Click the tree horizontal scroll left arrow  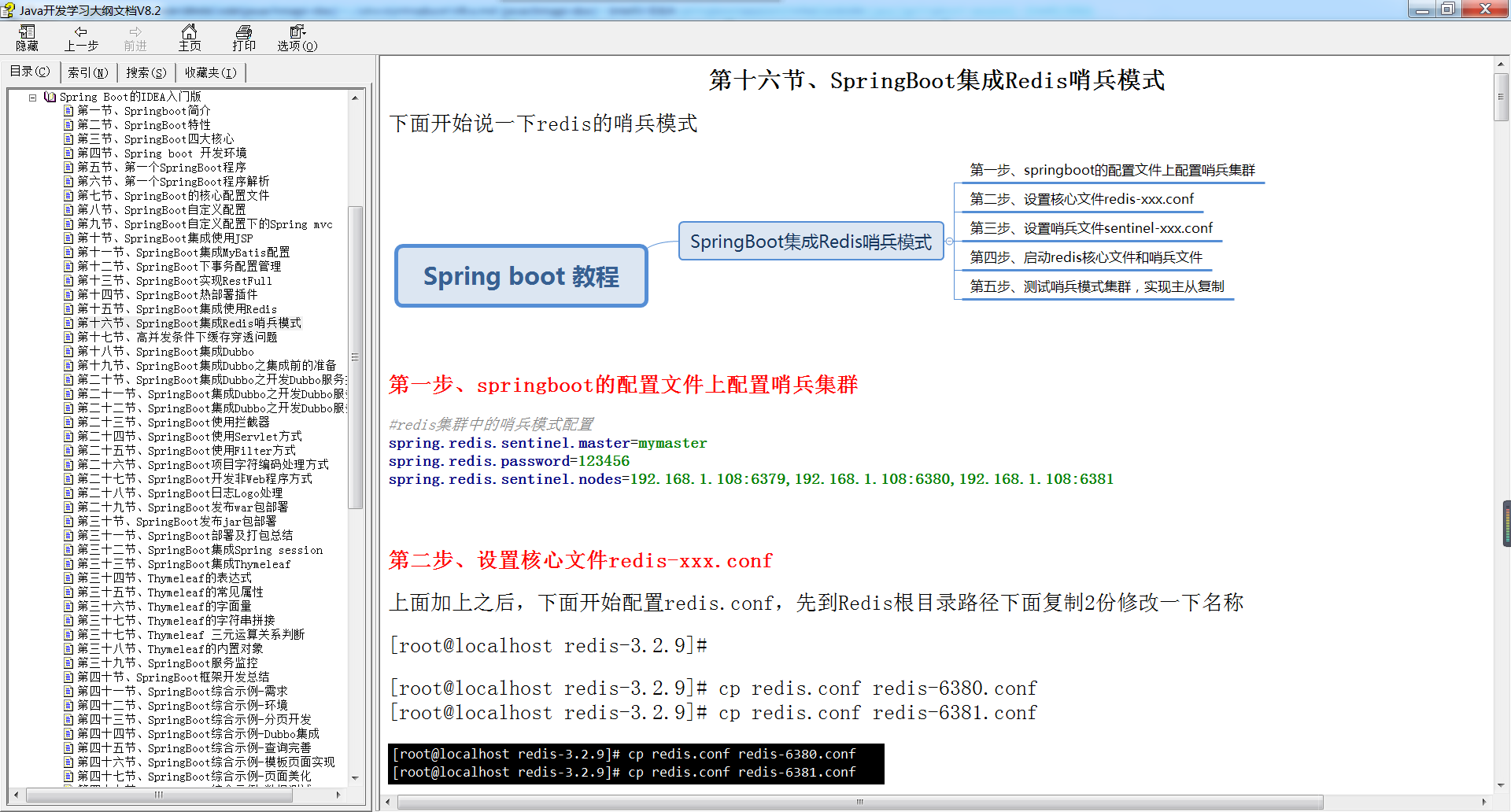(x=17, y=795)
